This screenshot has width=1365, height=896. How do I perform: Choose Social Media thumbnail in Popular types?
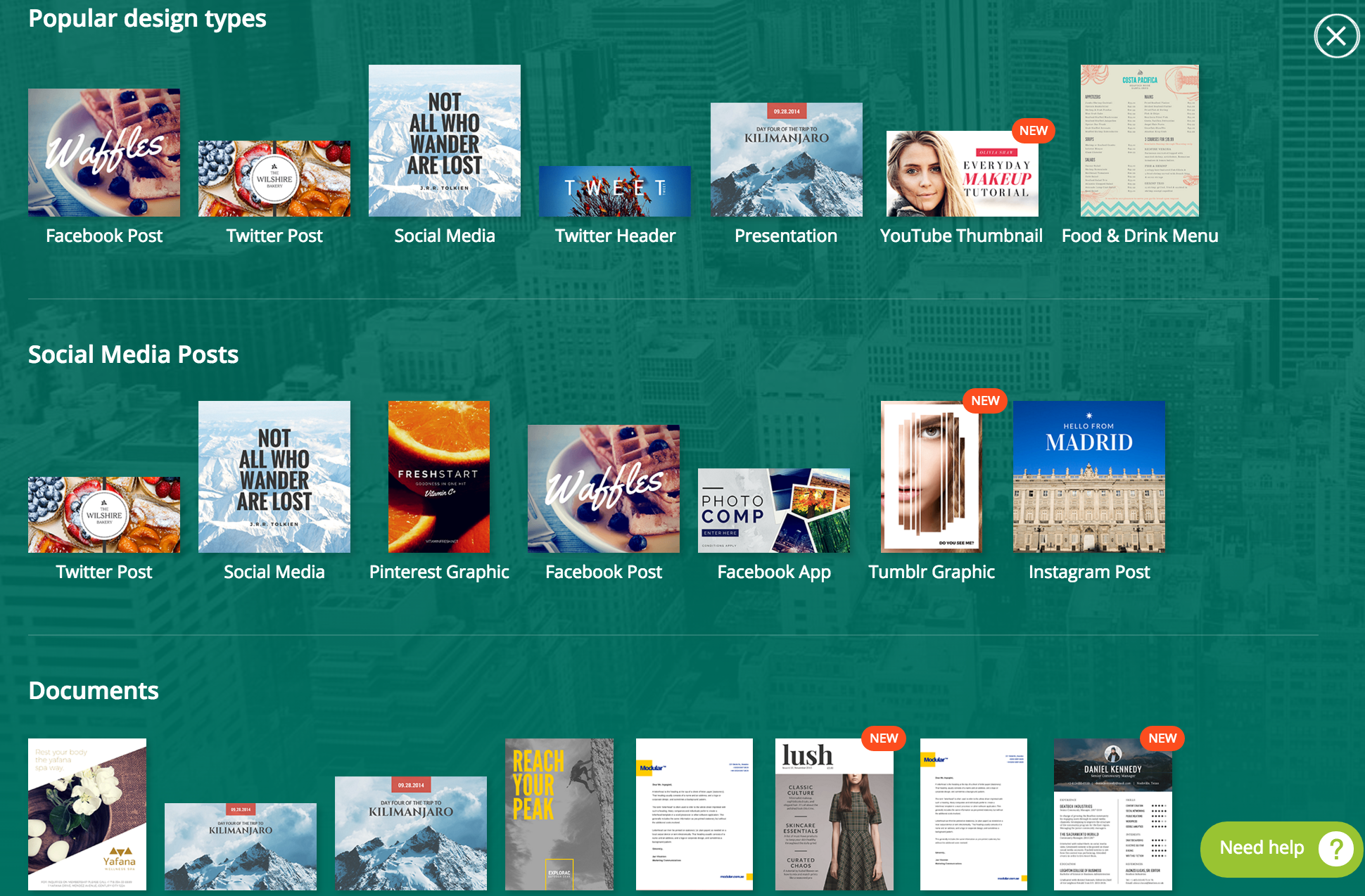pos(445,141)
